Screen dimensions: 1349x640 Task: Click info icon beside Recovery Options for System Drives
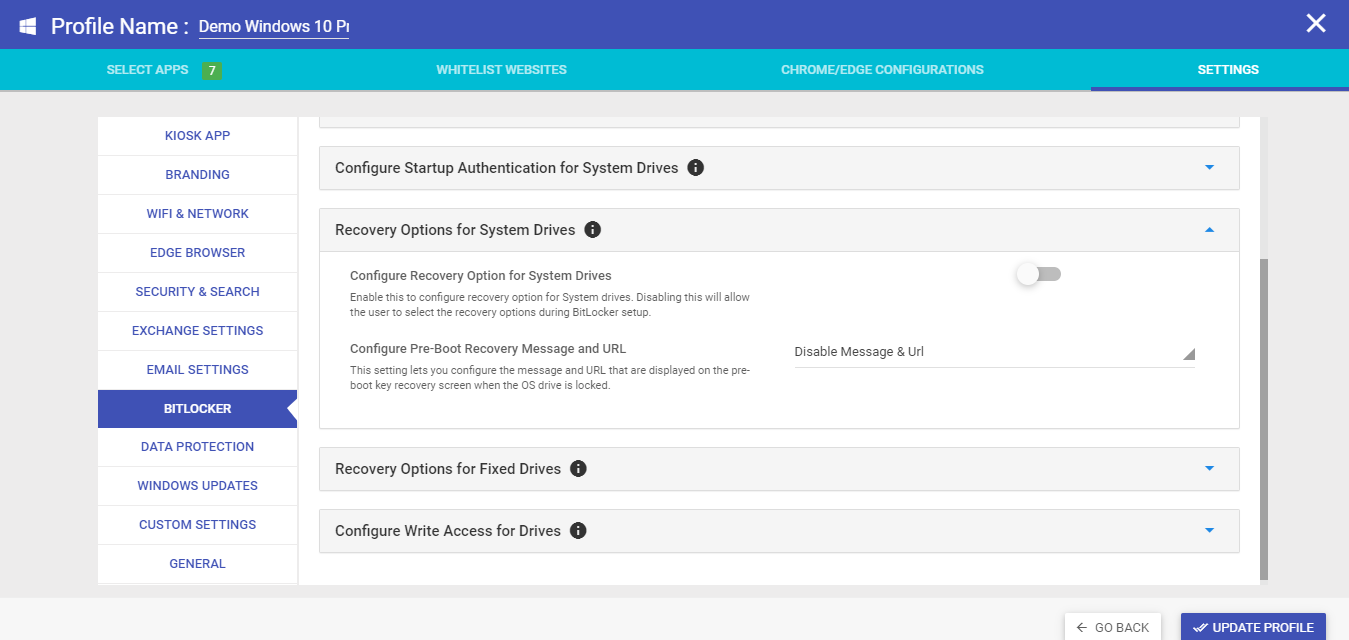(592, 229)
